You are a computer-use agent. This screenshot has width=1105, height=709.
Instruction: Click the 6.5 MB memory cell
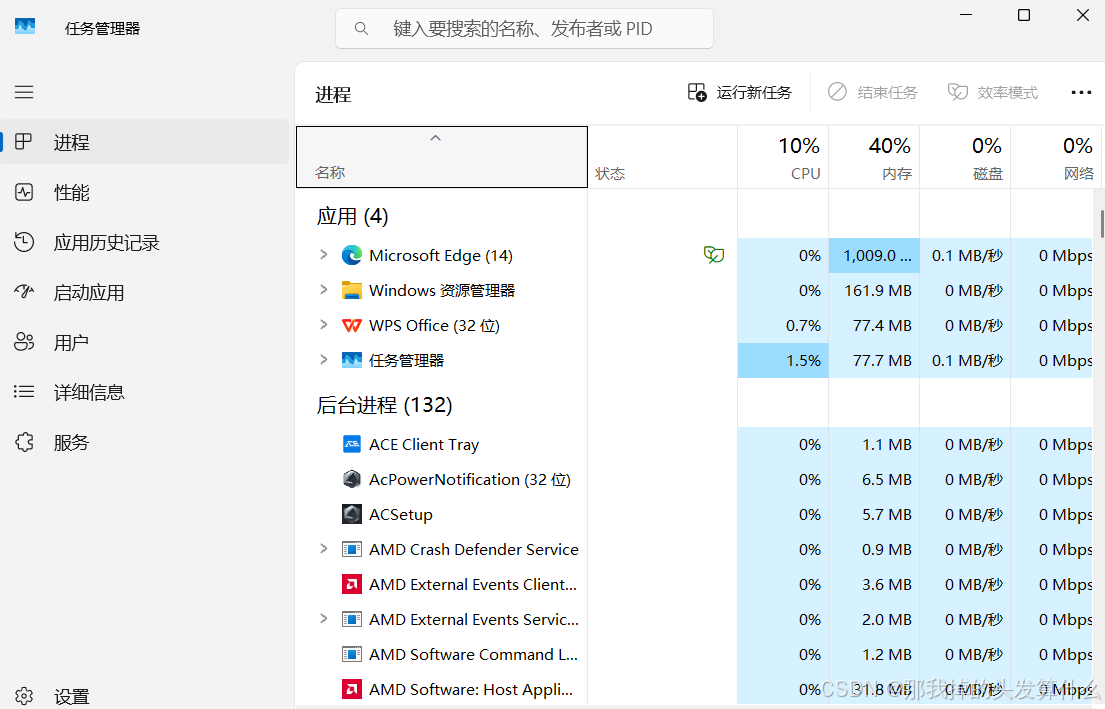875,479
